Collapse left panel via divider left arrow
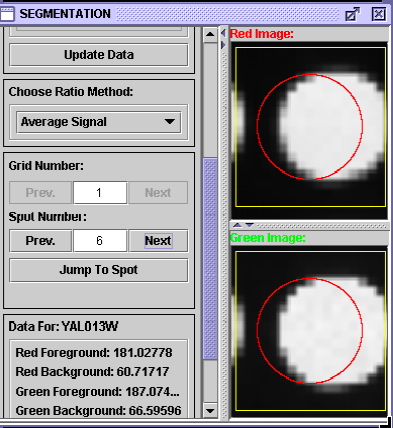393x428 pixels. tap(223, 33)
